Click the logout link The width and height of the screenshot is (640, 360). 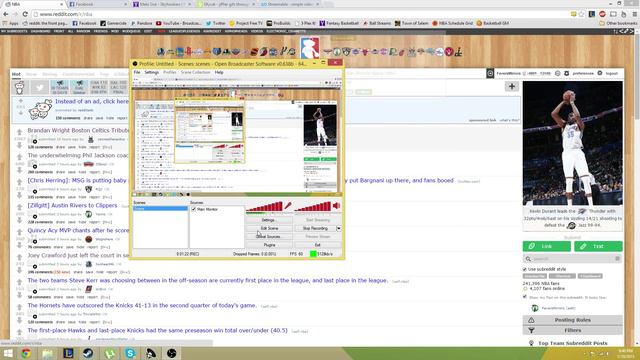[x=611, y=73]
